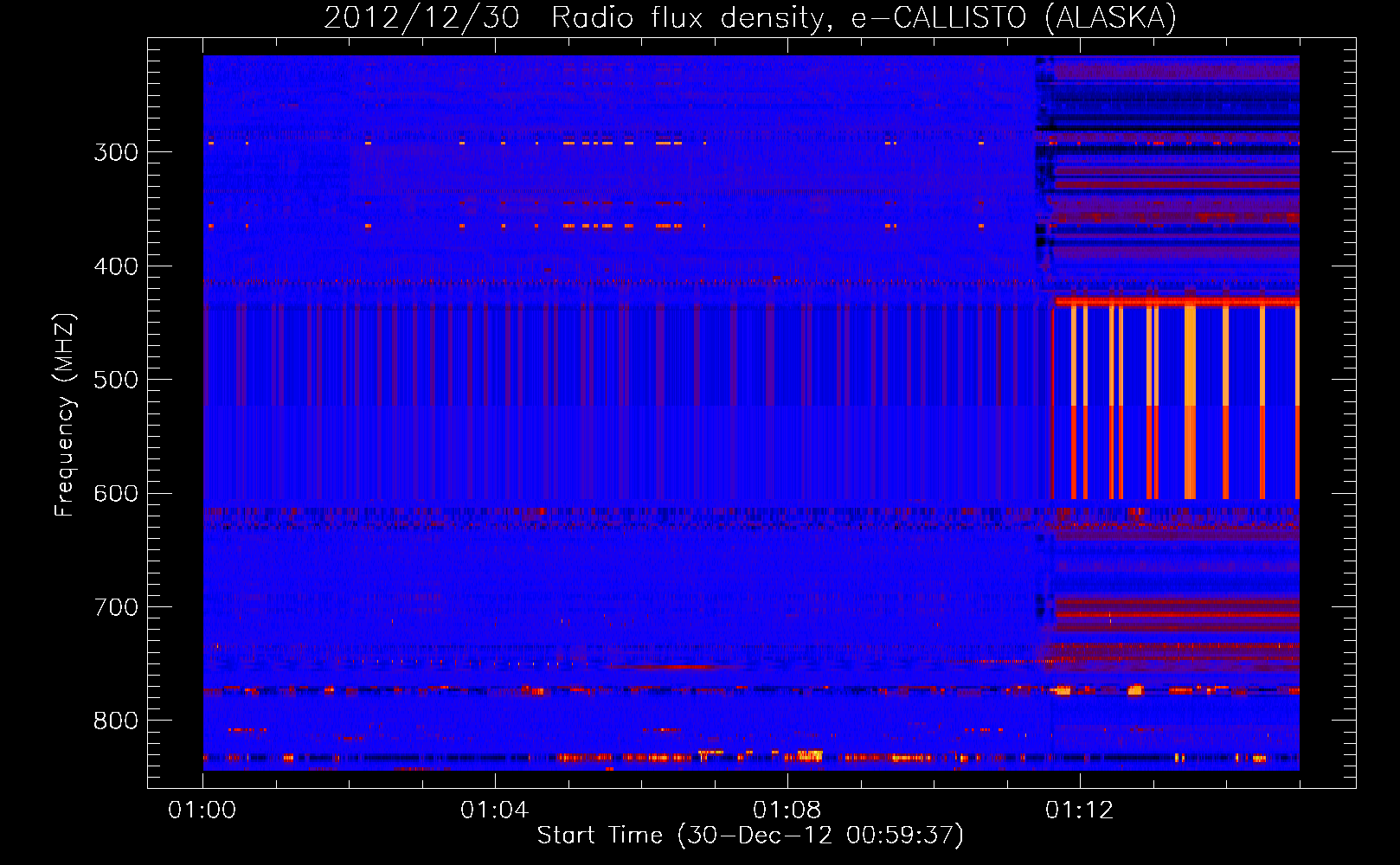Click the 01:04 time tick label

point(494,810)
